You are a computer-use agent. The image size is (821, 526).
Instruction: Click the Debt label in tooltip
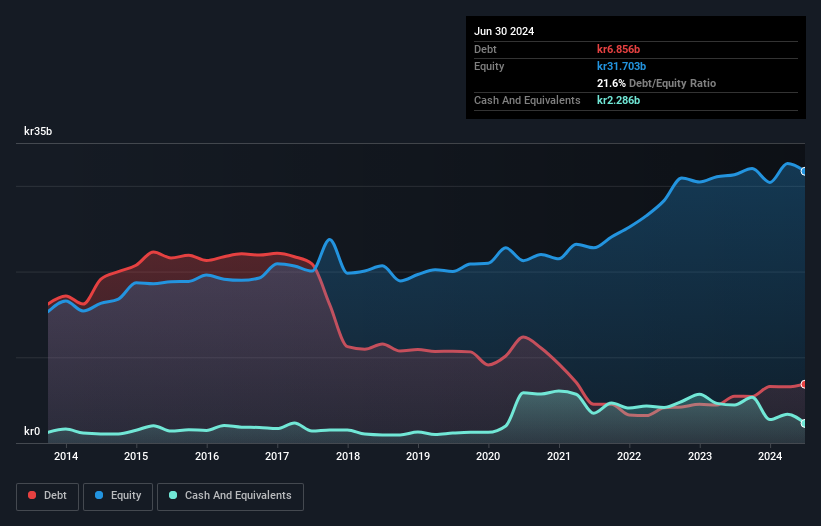[485, 49]
